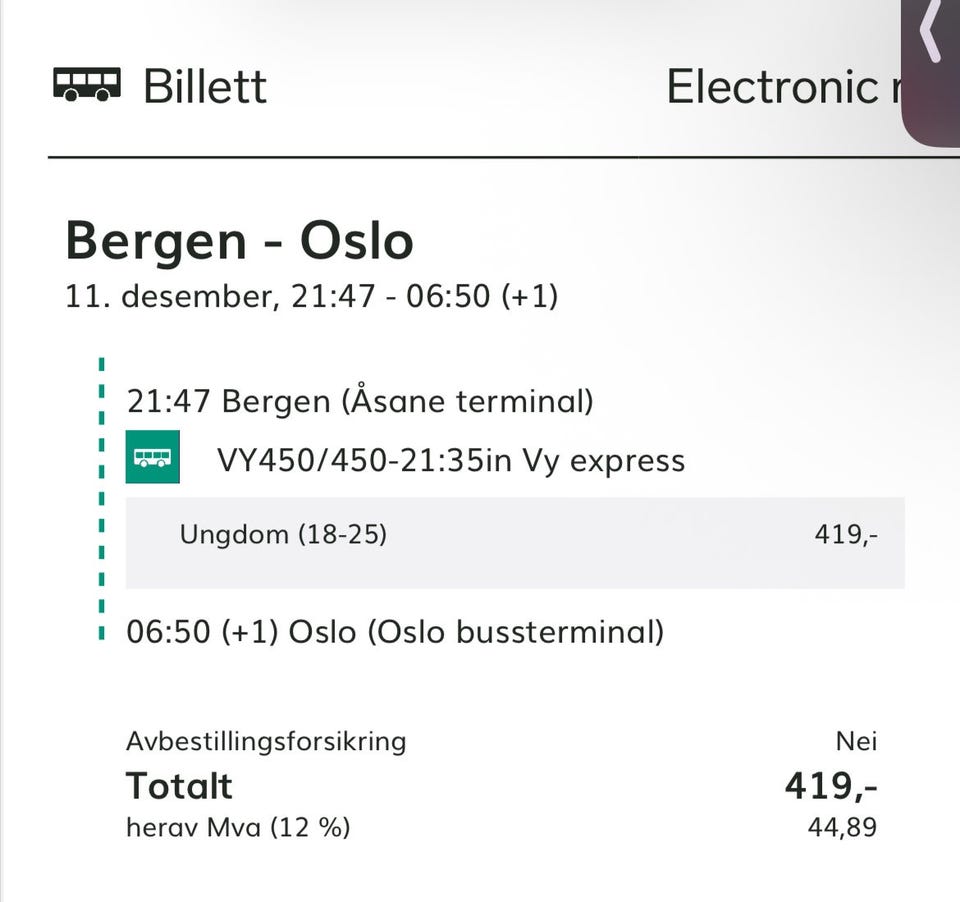Screen dimensions: 960x902
Task: Click the green dotted route timeline
Action: [102, 500]
